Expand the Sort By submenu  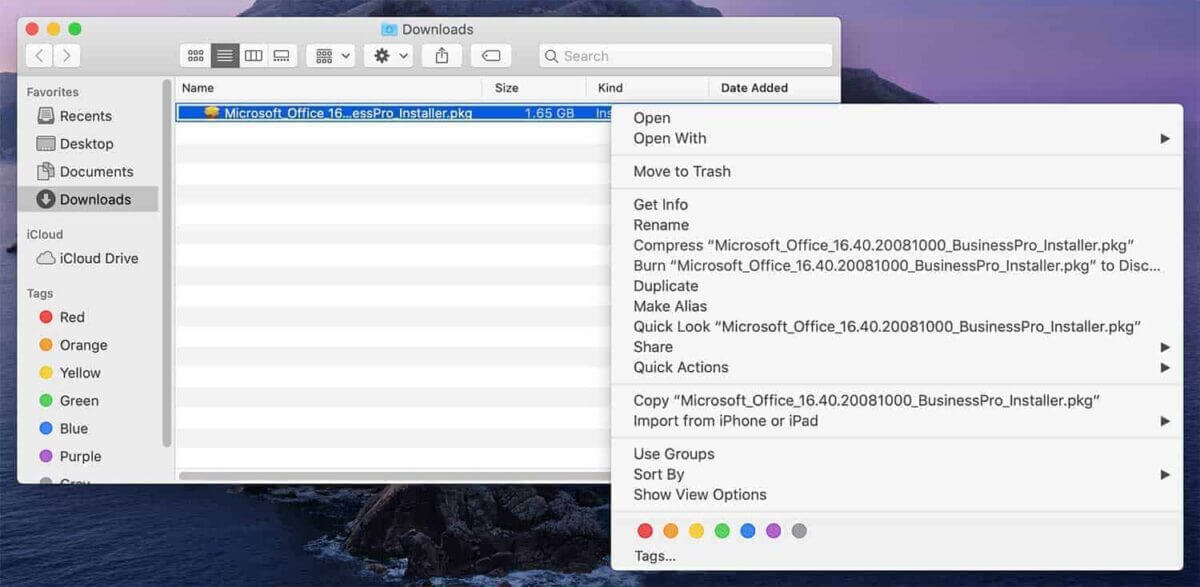click(897, 474)
